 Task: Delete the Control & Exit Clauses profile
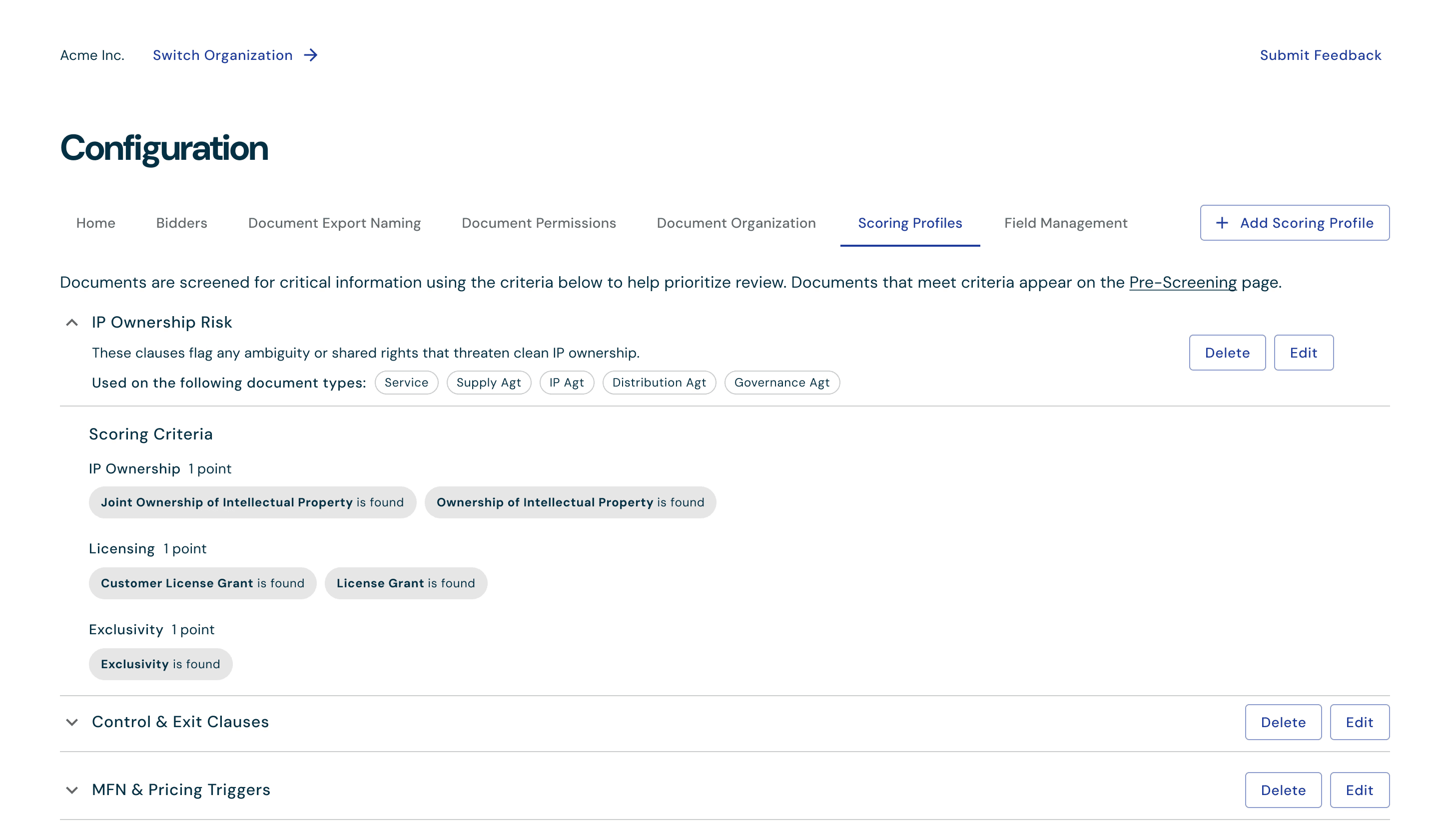coord(1283,723)
